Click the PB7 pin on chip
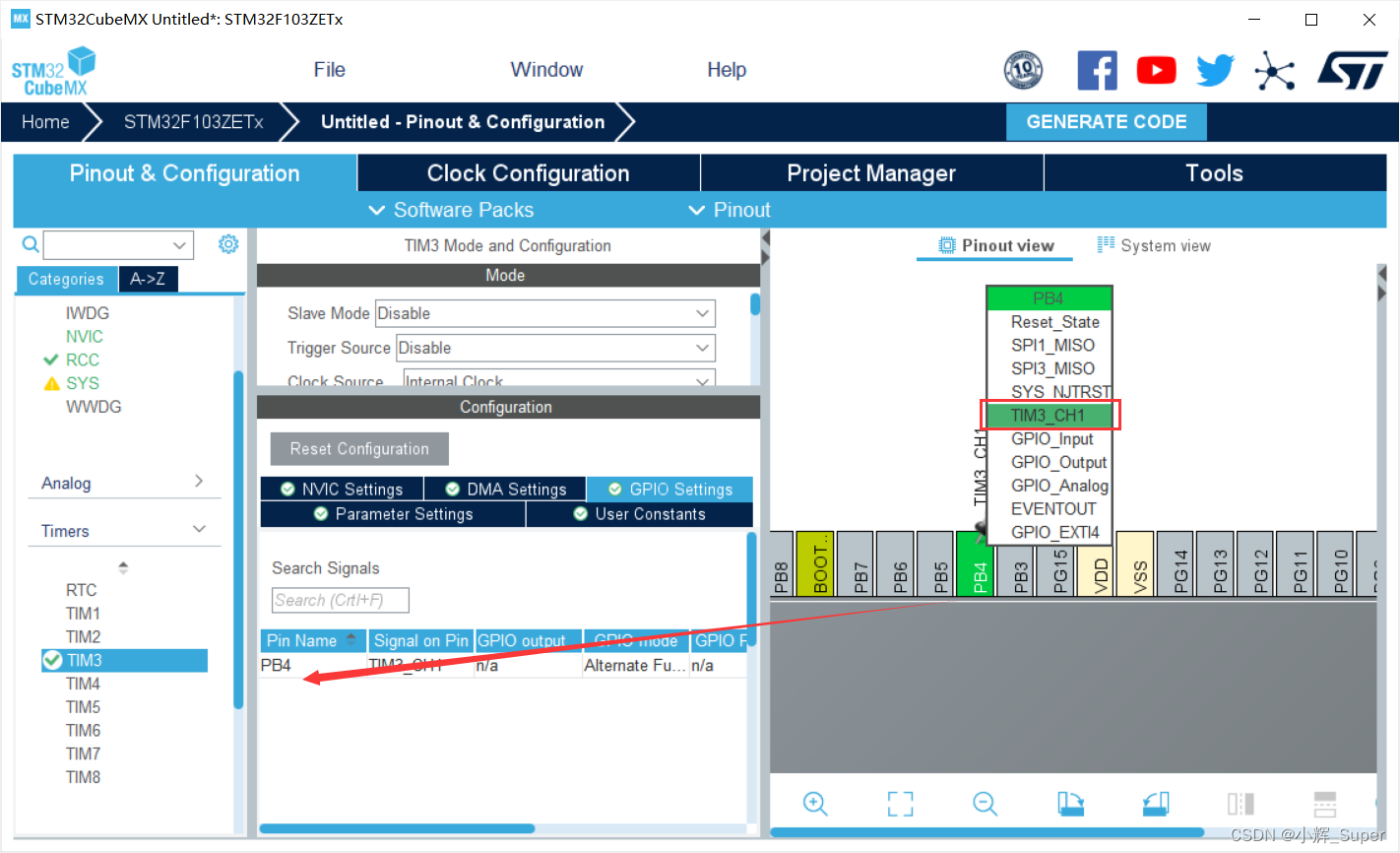This screenshot has height=853, width=1400. 855,563
